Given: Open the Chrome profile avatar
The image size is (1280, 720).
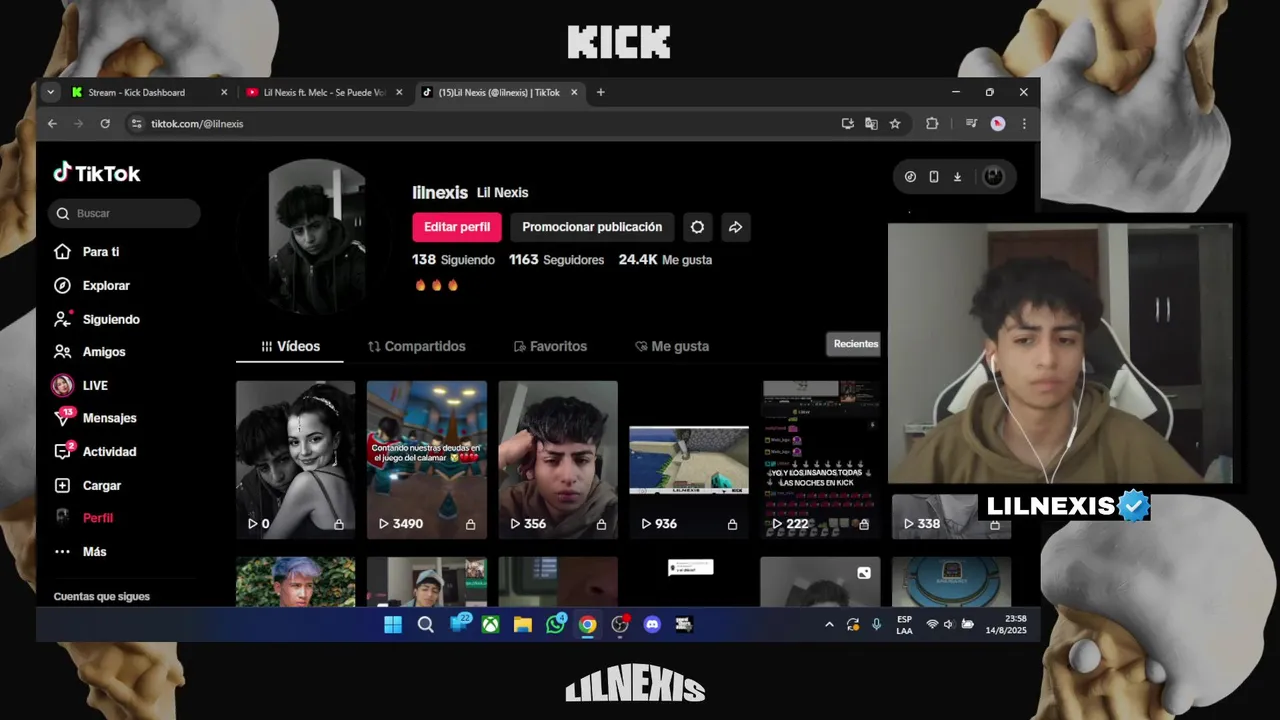Looking at the screenshot, I should 998,124.
